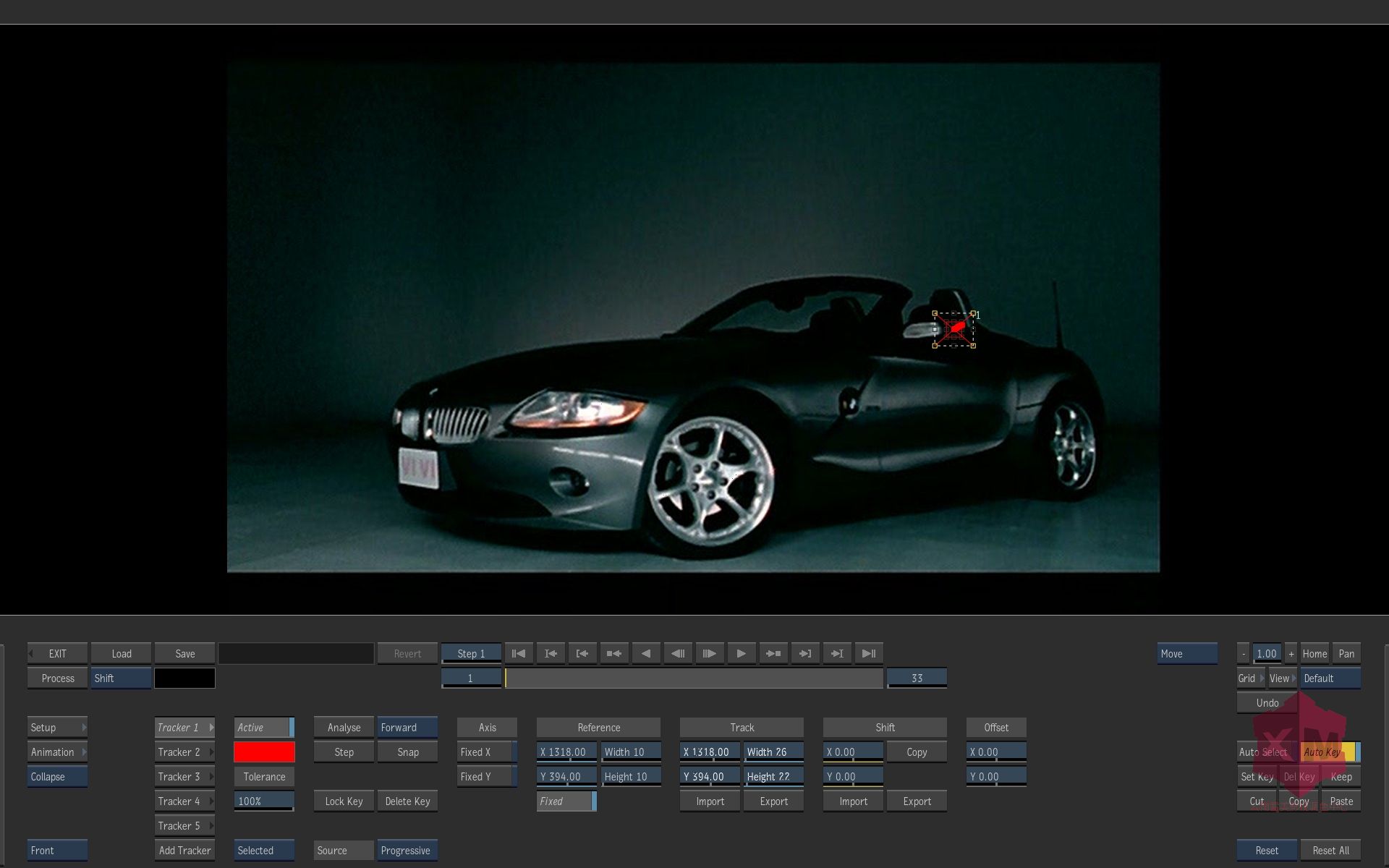Open the Tracker 1 options
The width and height of the screenshot is (1389, 868).
(184, 727)
